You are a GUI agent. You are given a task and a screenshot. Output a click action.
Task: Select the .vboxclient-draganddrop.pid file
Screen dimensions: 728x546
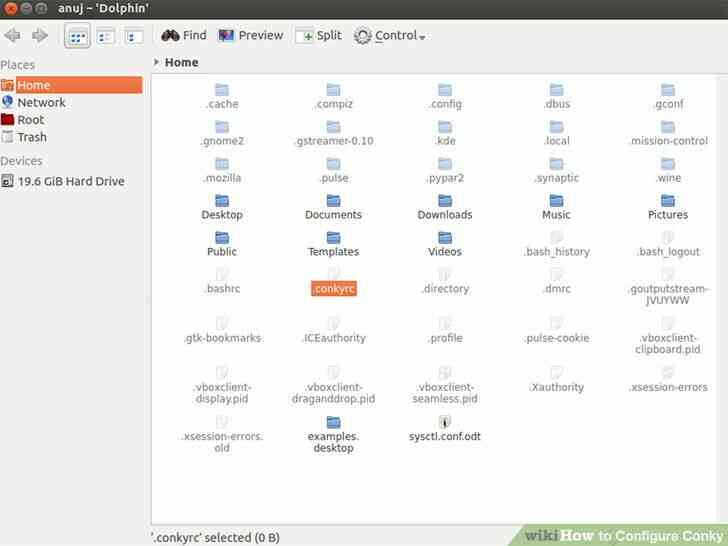tap(333, 386)
